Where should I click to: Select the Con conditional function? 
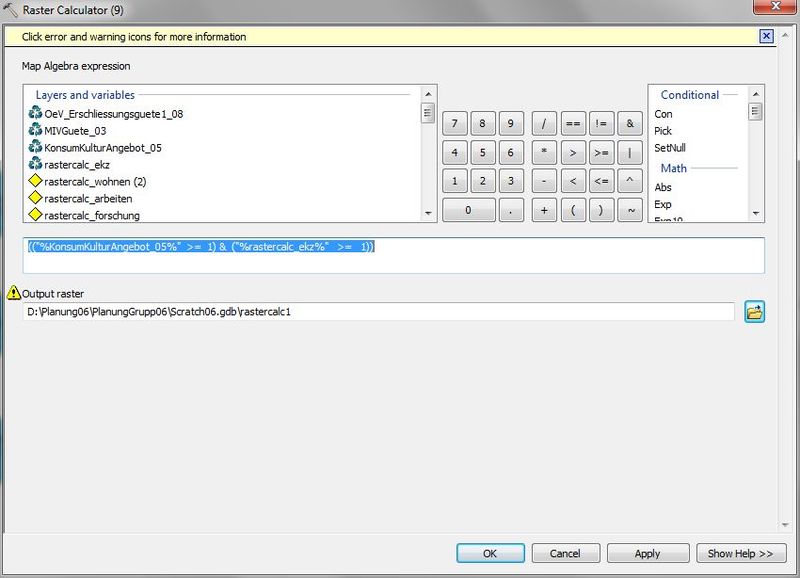point(663,114)
